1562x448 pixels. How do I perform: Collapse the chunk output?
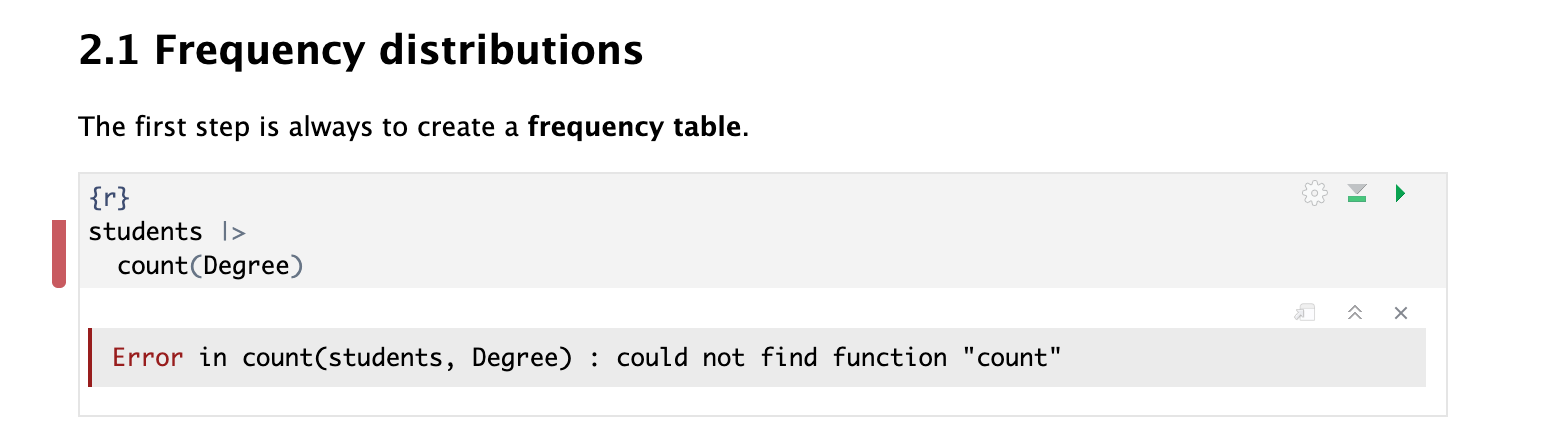pyautogui.click(x=1355, y=313)
